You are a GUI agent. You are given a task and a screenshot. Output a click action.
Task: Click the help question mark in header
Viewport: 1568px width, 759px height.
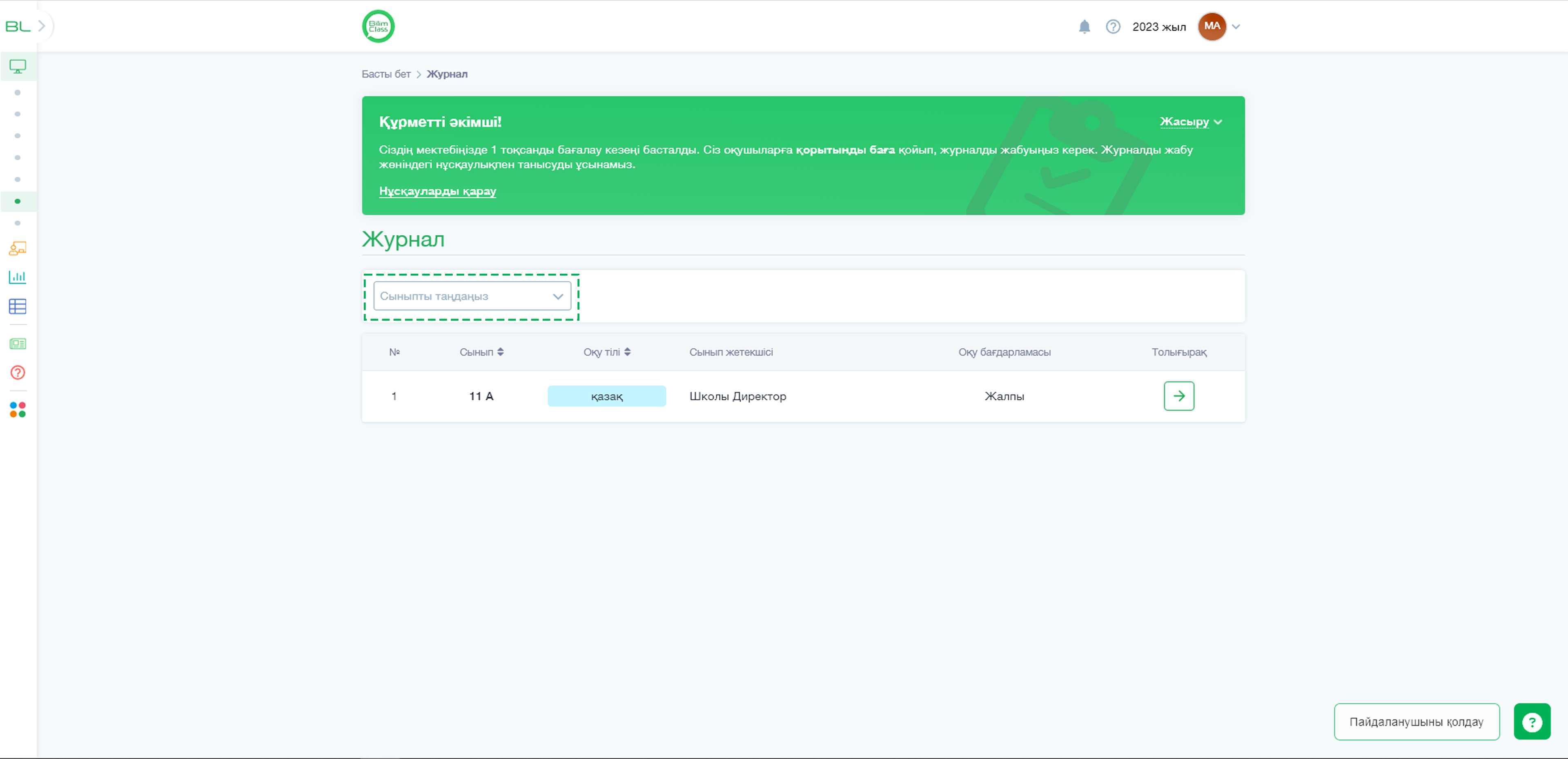coord(1113,27)
